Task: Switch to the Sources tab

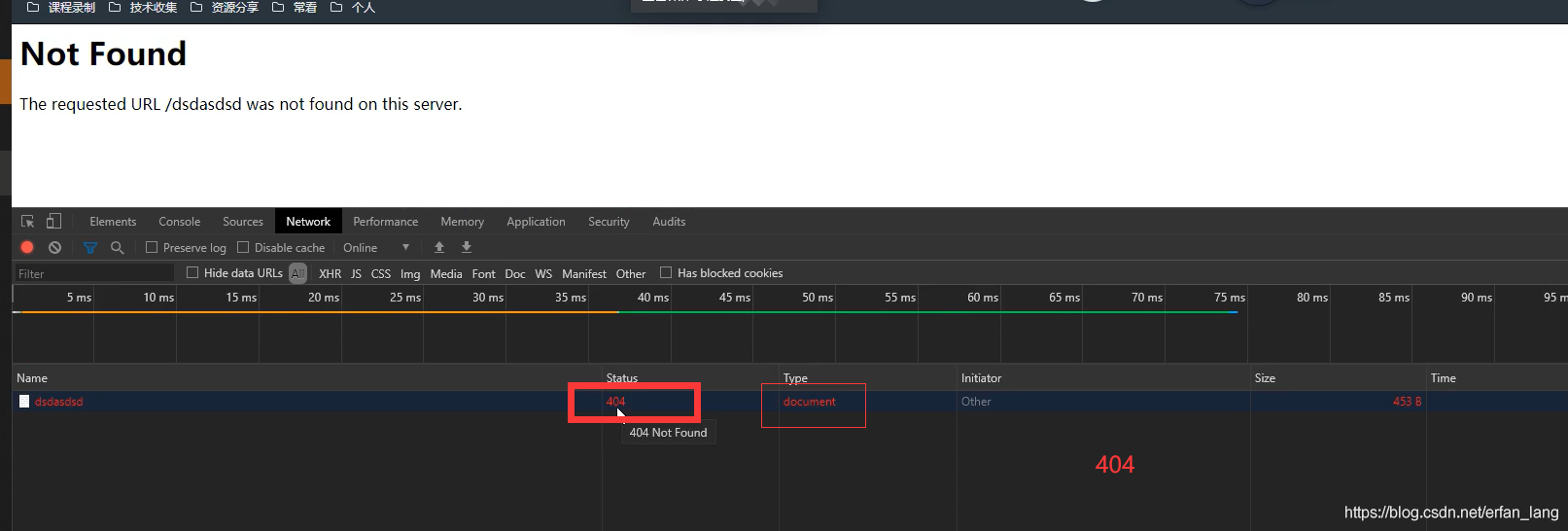Action: coord(243,222)
